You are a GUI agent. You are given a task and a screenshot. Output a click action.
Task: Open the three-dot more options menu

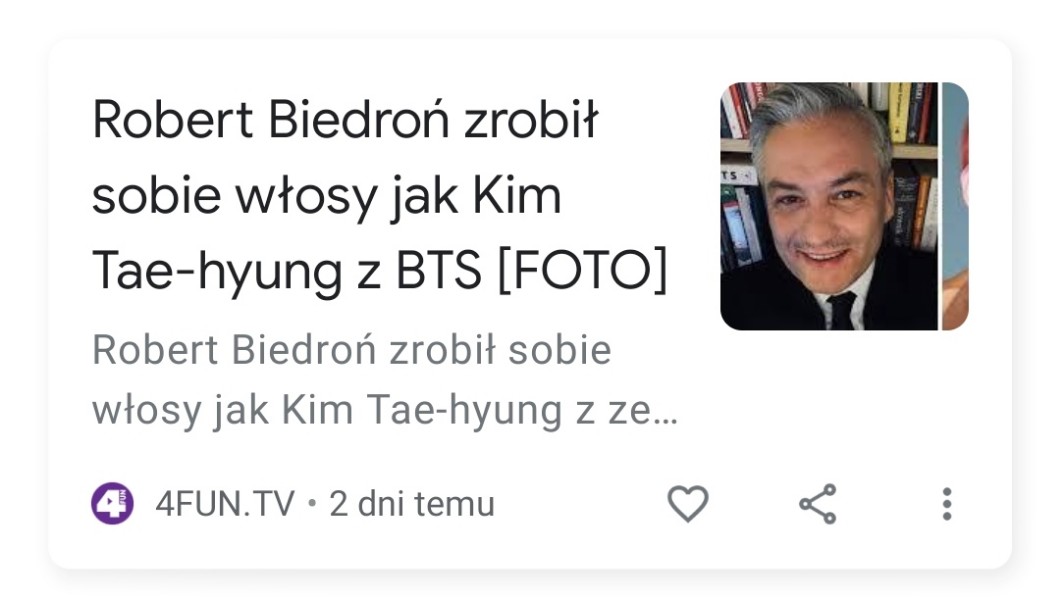pyautogui.click(x=947, y=504)
